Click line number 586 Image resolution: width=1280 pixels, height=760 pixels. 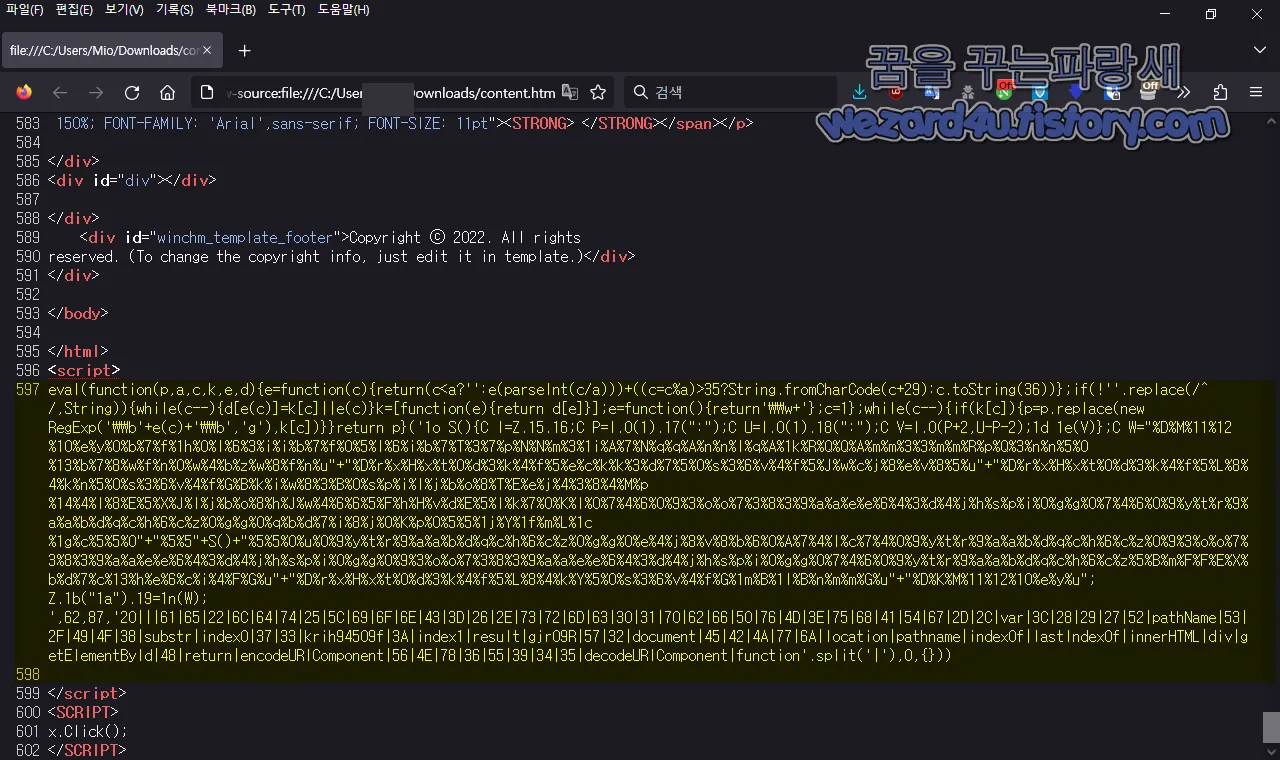click(x=27, y=181)
